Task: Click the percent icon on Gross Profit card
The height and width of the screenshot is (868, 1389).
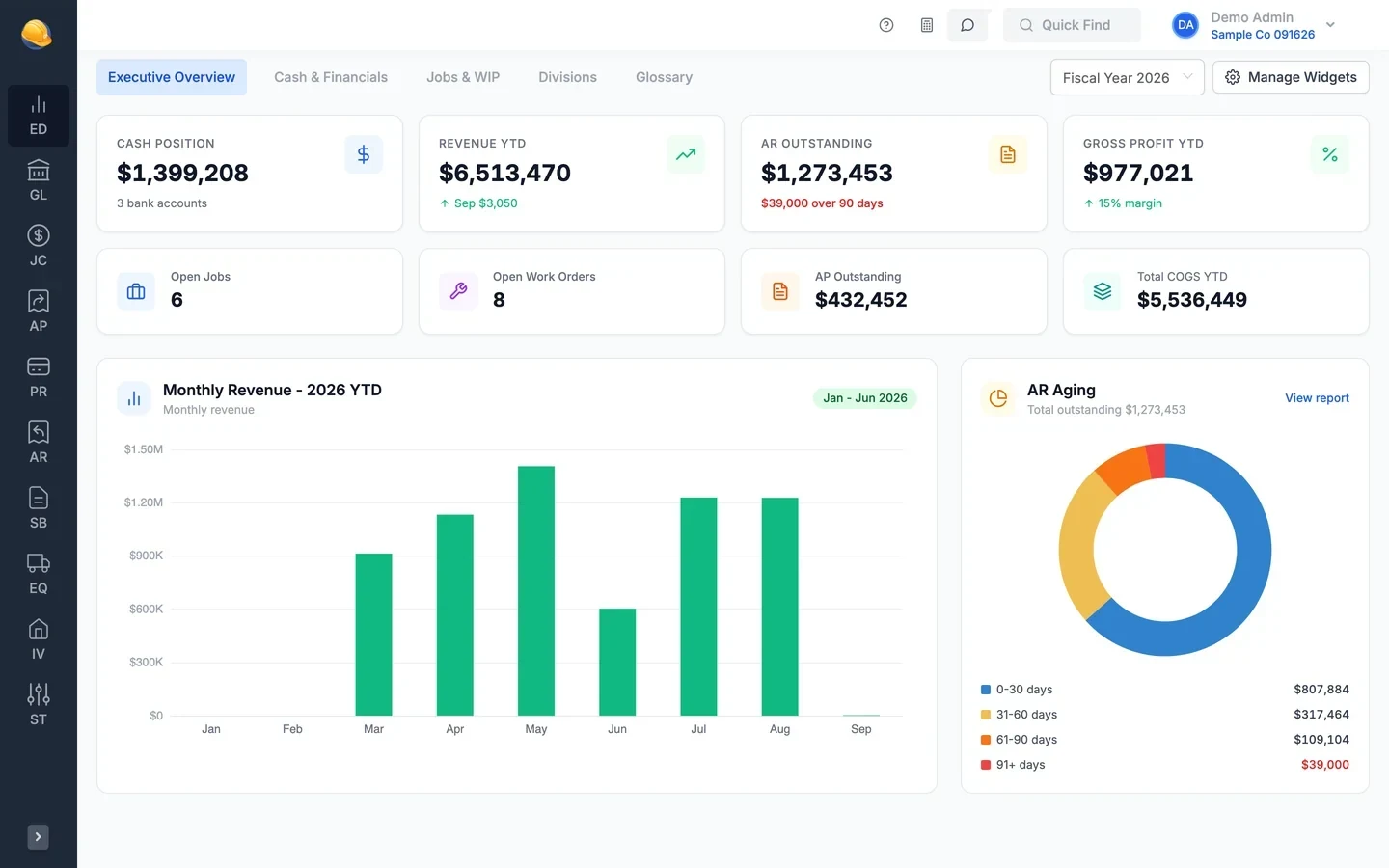Action: pos(1330,154)
